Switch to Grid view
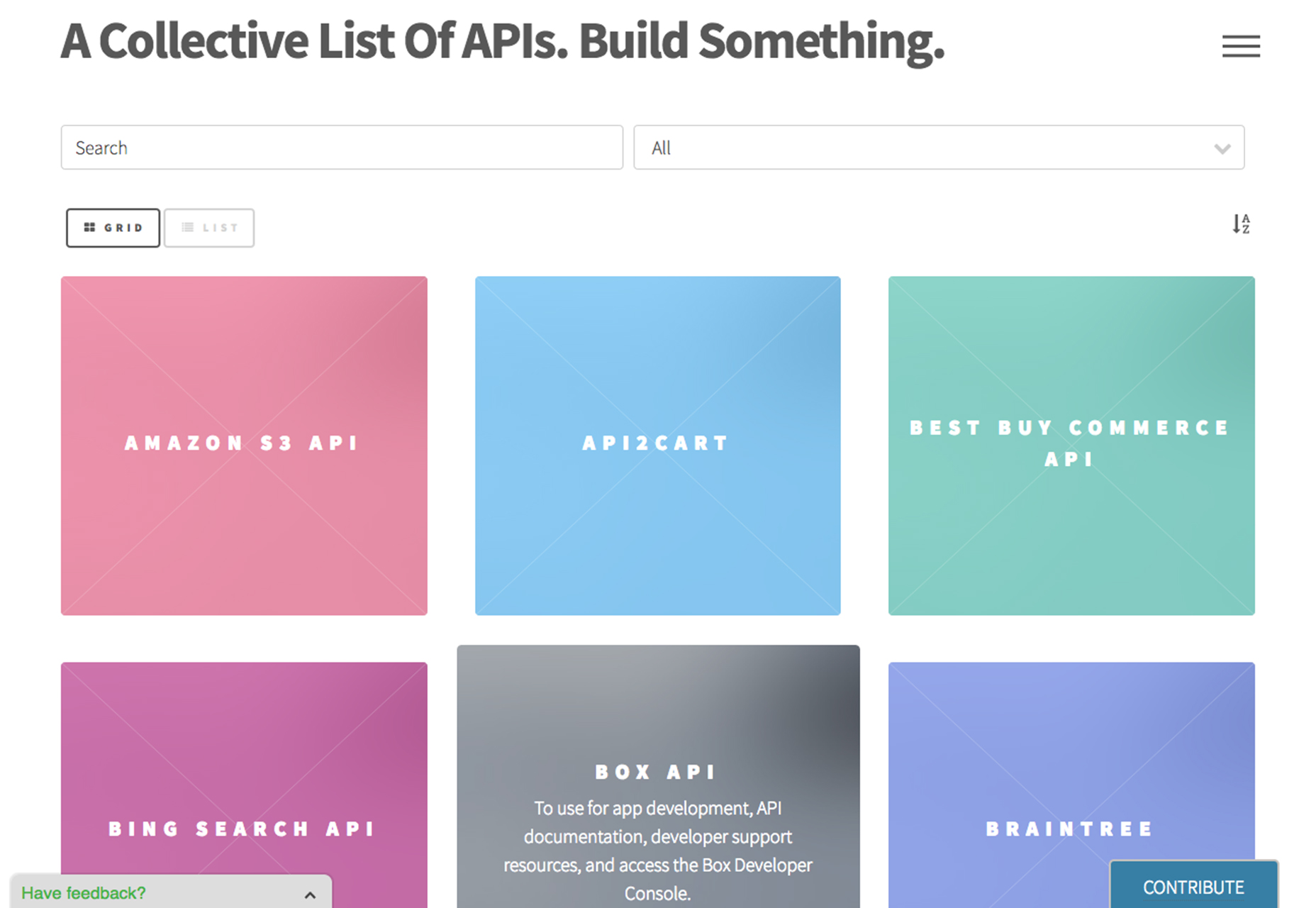 [113, 228]
